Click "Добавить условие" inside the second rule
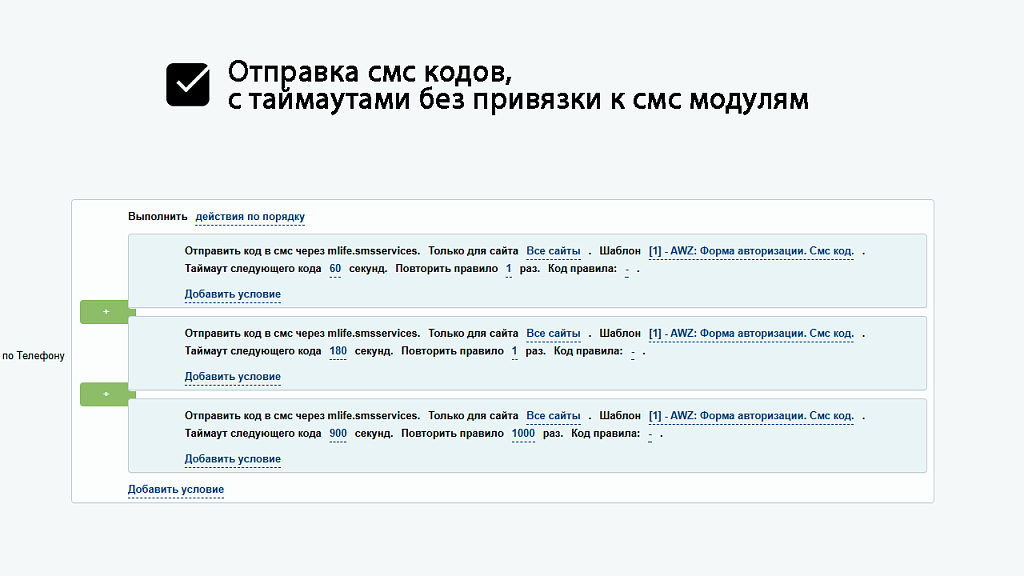 coord(232,377)
